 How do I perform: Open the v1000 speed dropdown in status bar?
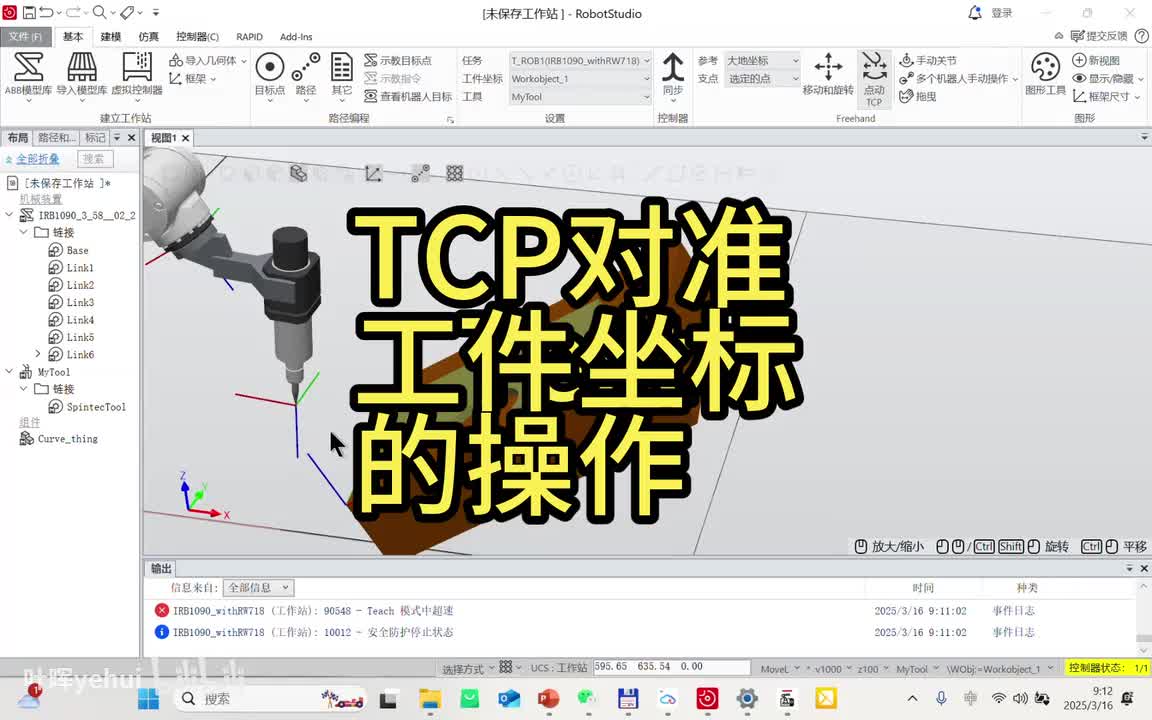tap(832, 669)
